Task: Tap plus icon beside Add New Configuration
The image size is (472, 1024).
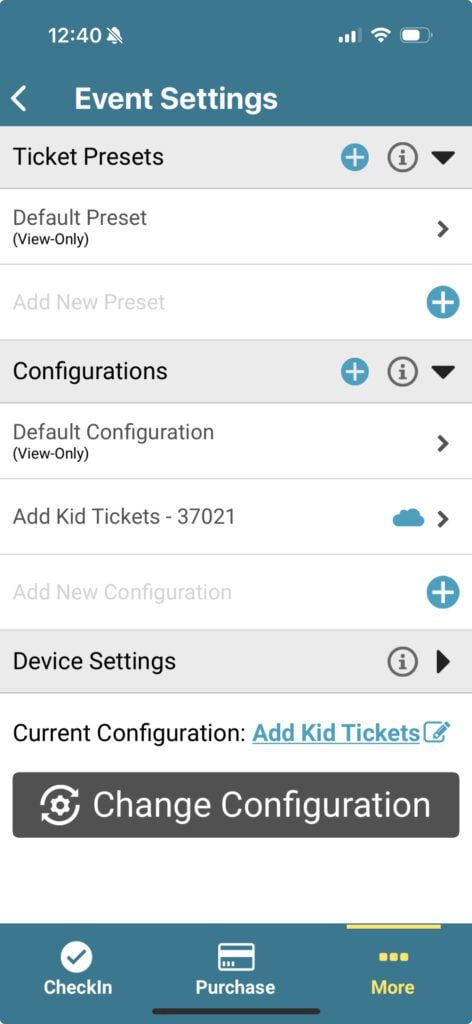Action: 443,592
